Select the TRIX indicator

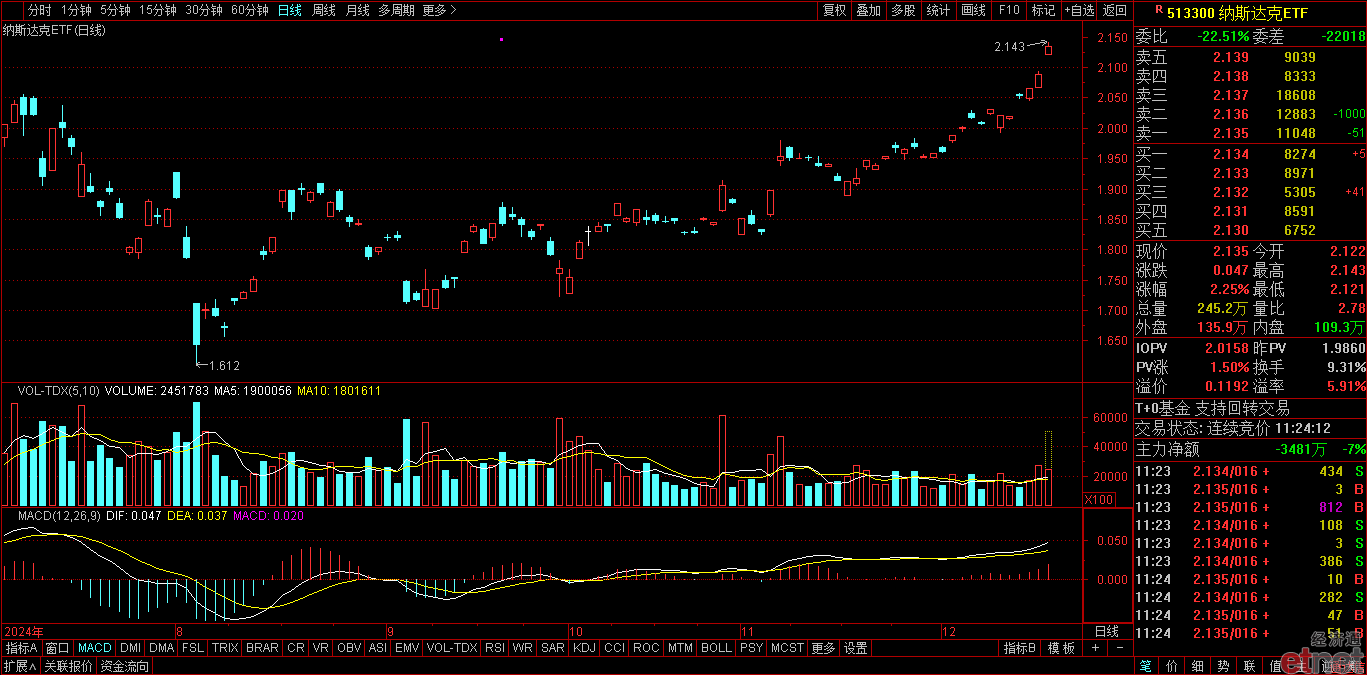tap(225, 648)
